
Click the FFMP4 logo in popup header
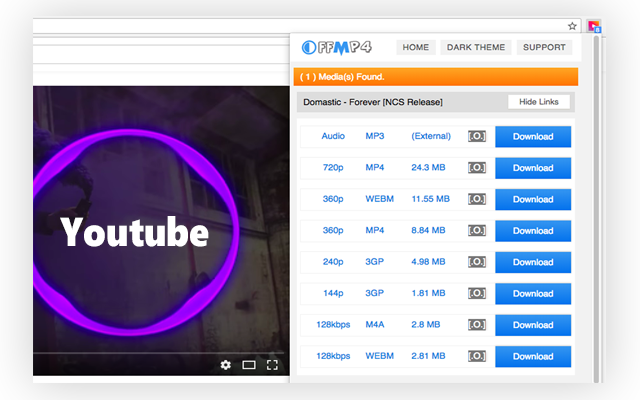point(337,47)
